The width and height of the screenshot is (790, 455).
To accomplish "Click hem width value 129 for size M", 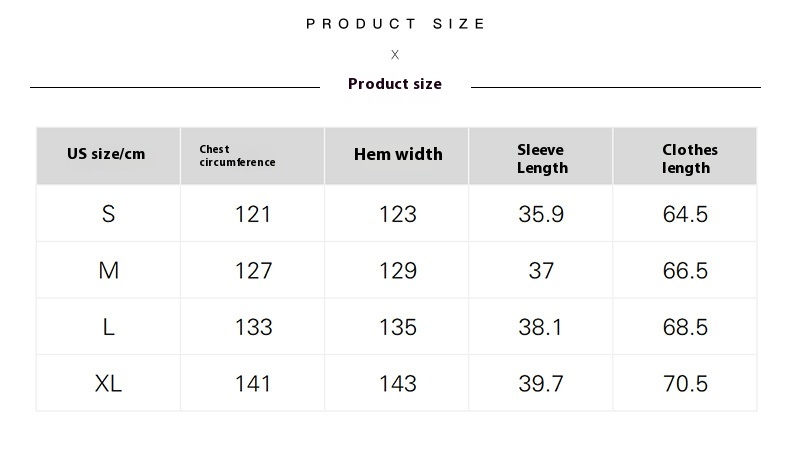I will coord(398,271).
